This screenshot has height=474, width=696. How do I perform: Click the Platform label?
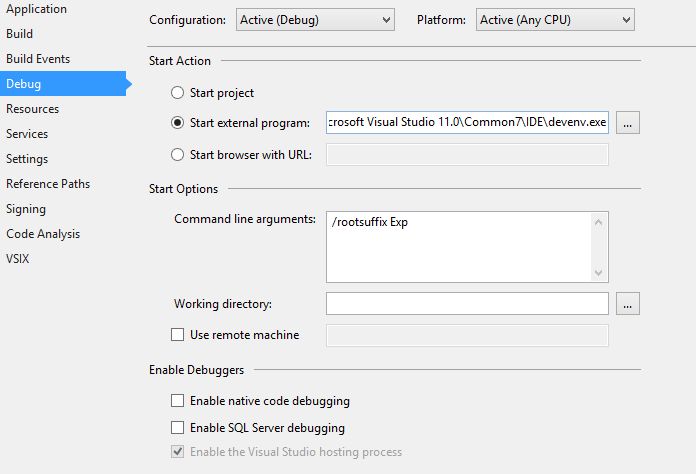pyautogui.click(x=441, y=20)
